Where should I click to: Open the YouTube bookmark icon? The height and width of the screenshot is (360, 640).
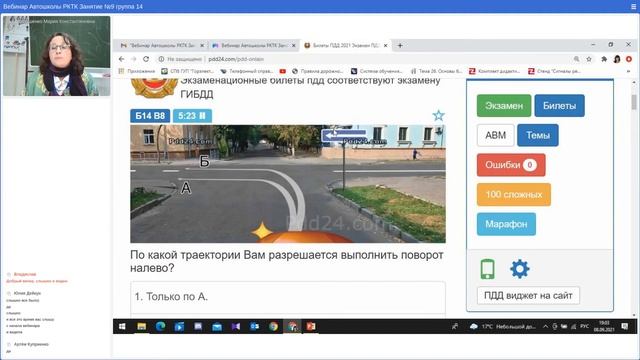282,71
